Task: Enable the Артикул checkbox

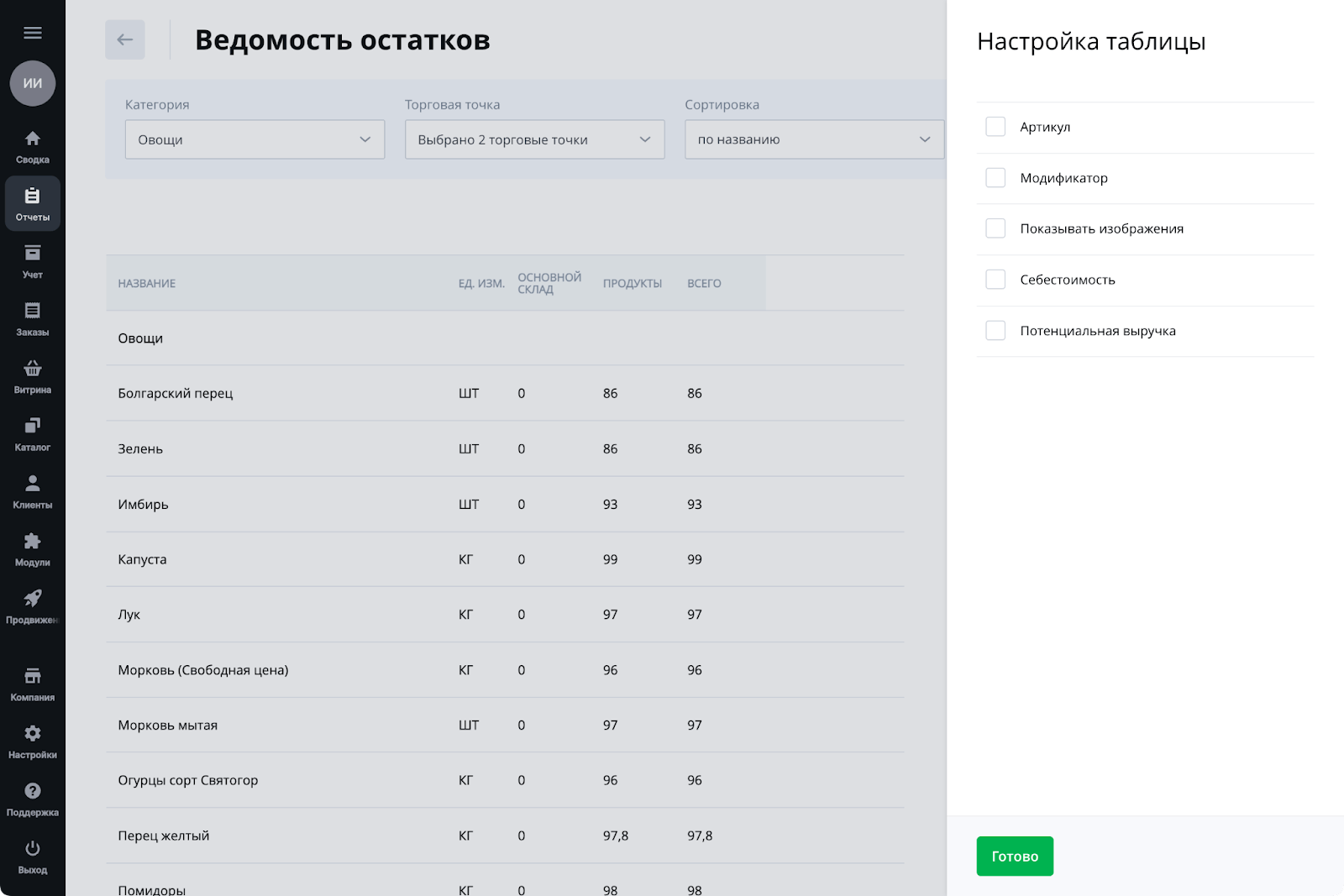Action: [x=995, y=127]
